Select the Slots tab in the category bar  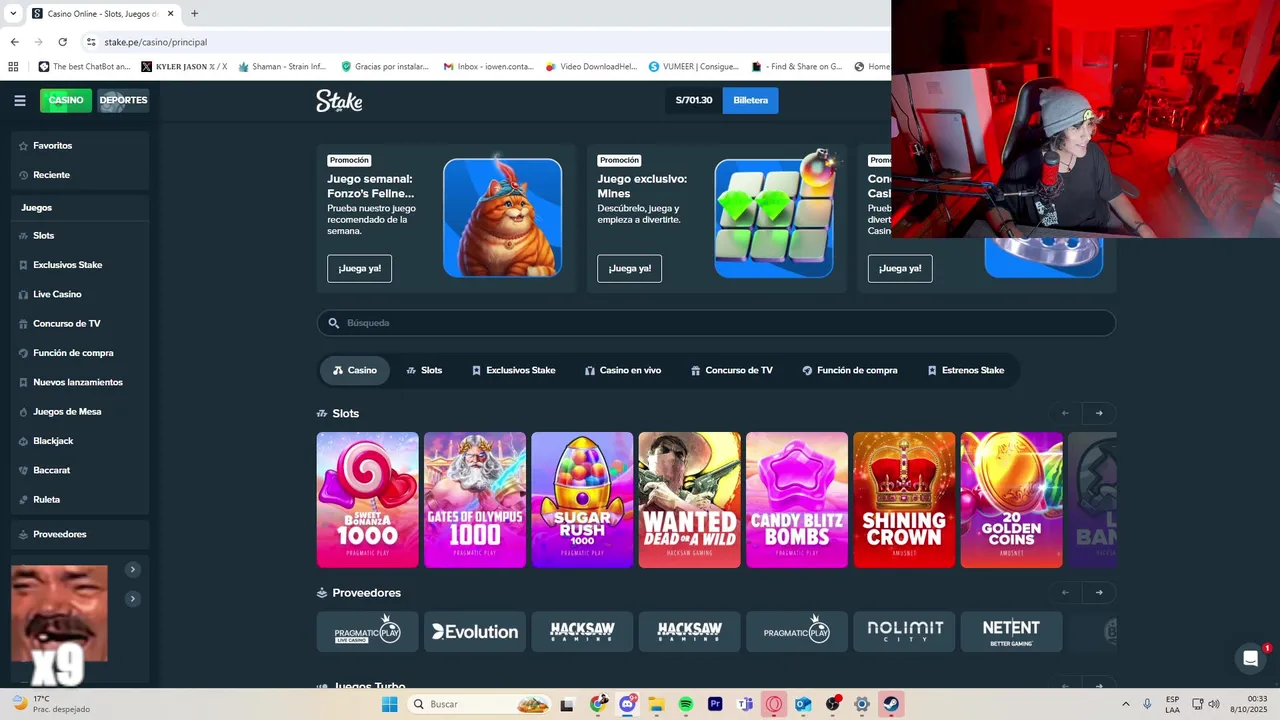coord(424,370)
